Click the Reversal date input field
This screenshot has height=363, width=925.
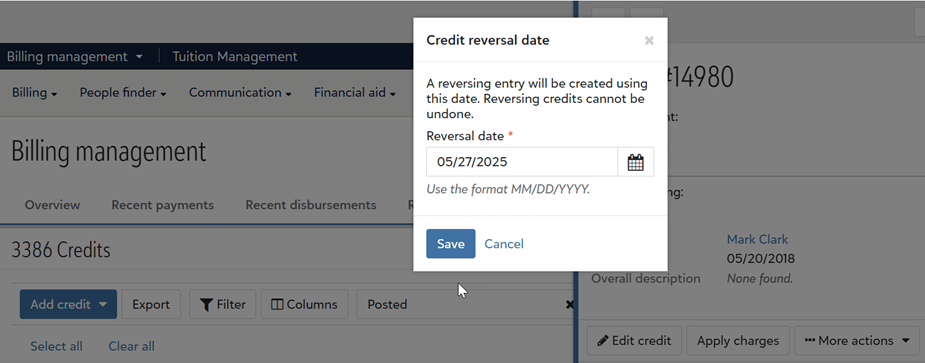[x=522, y=162]
